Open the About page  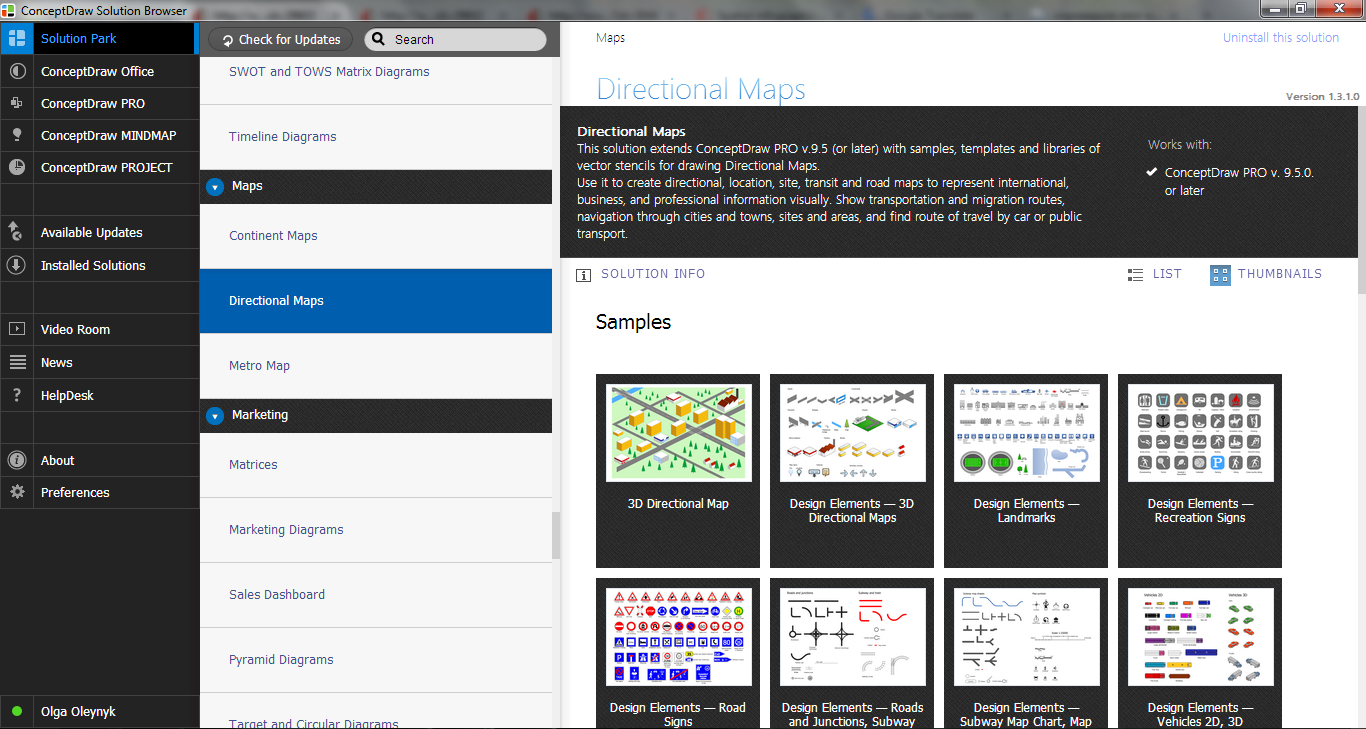(100, 460)
